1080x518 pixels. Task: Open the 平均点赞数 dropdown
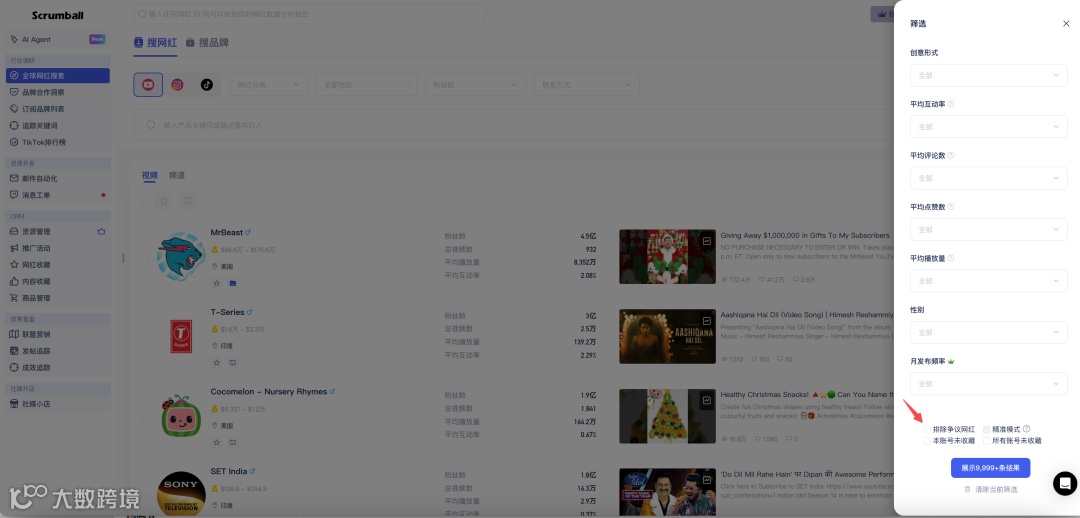[988, 229]
